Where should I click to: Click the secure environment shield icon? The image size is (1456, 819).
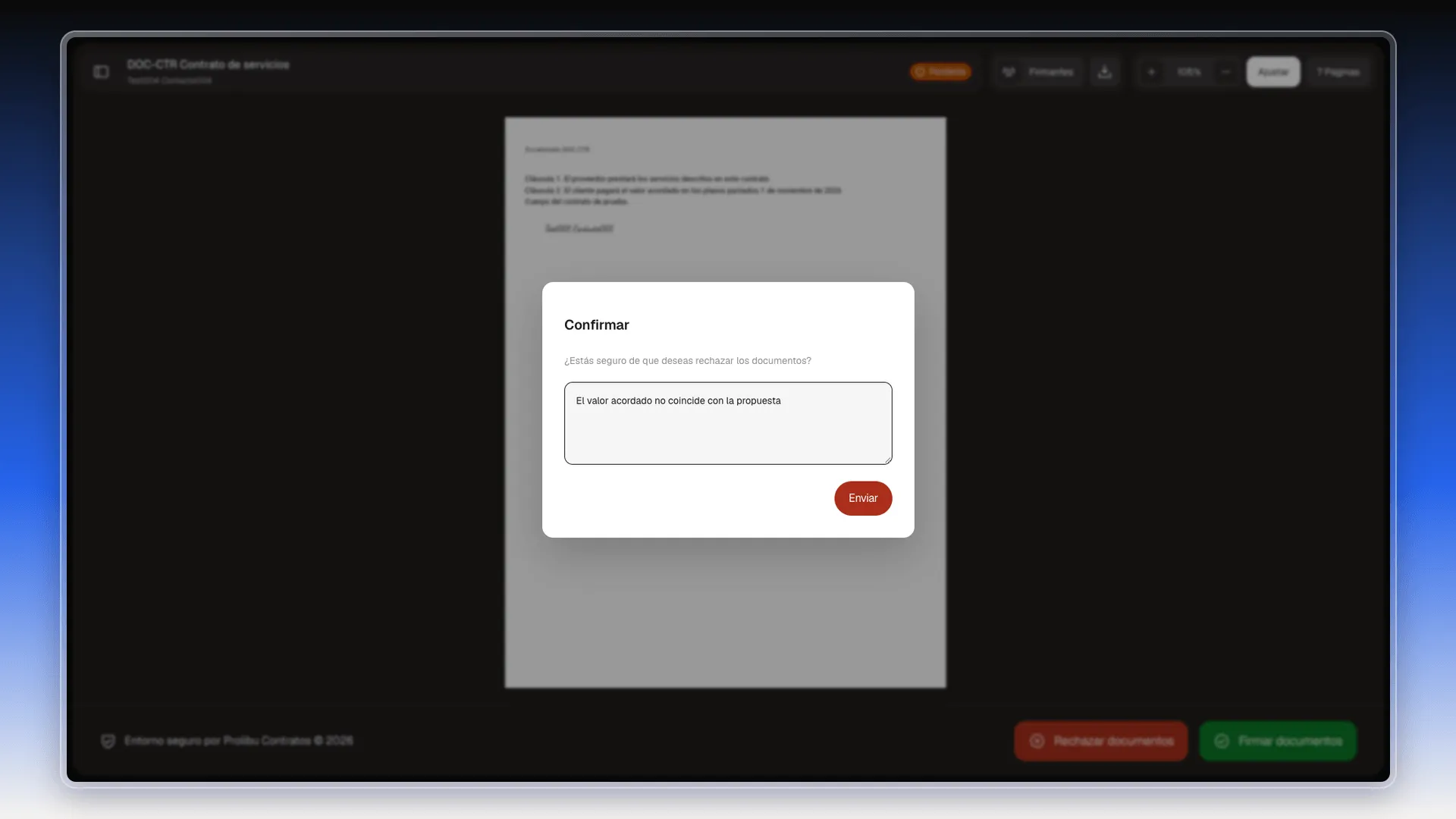point(108,741)
